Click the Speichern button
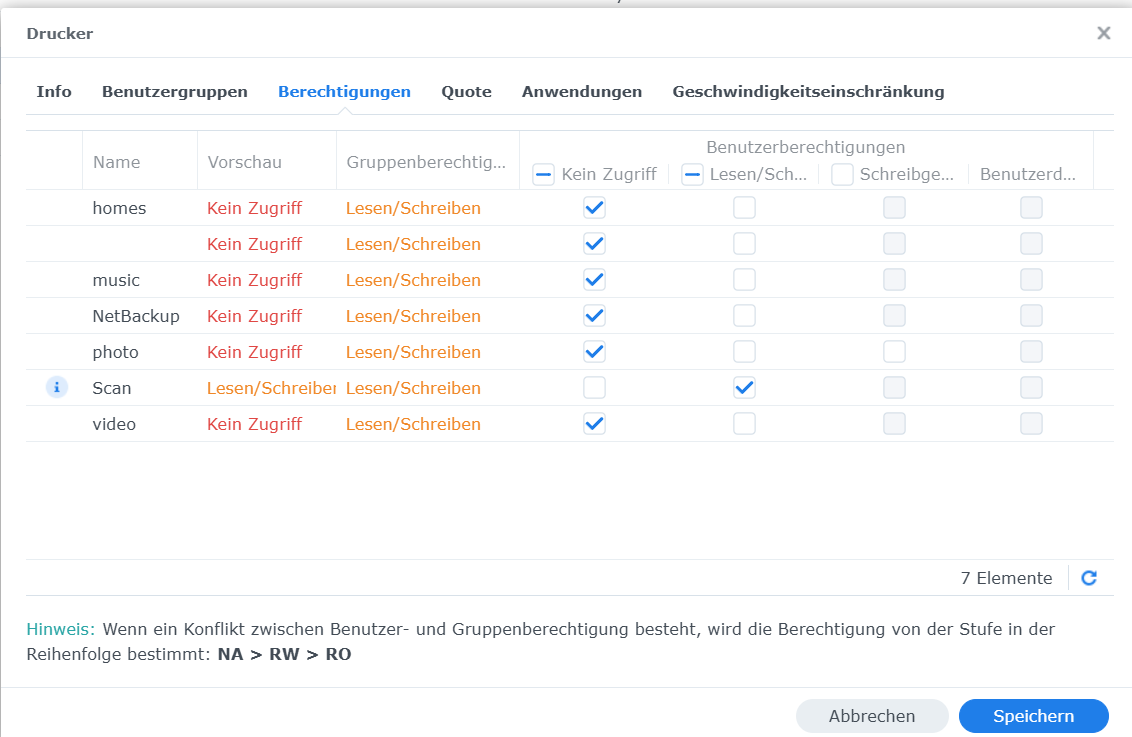Viewport: 1132px width, 737px height. 1034,716
